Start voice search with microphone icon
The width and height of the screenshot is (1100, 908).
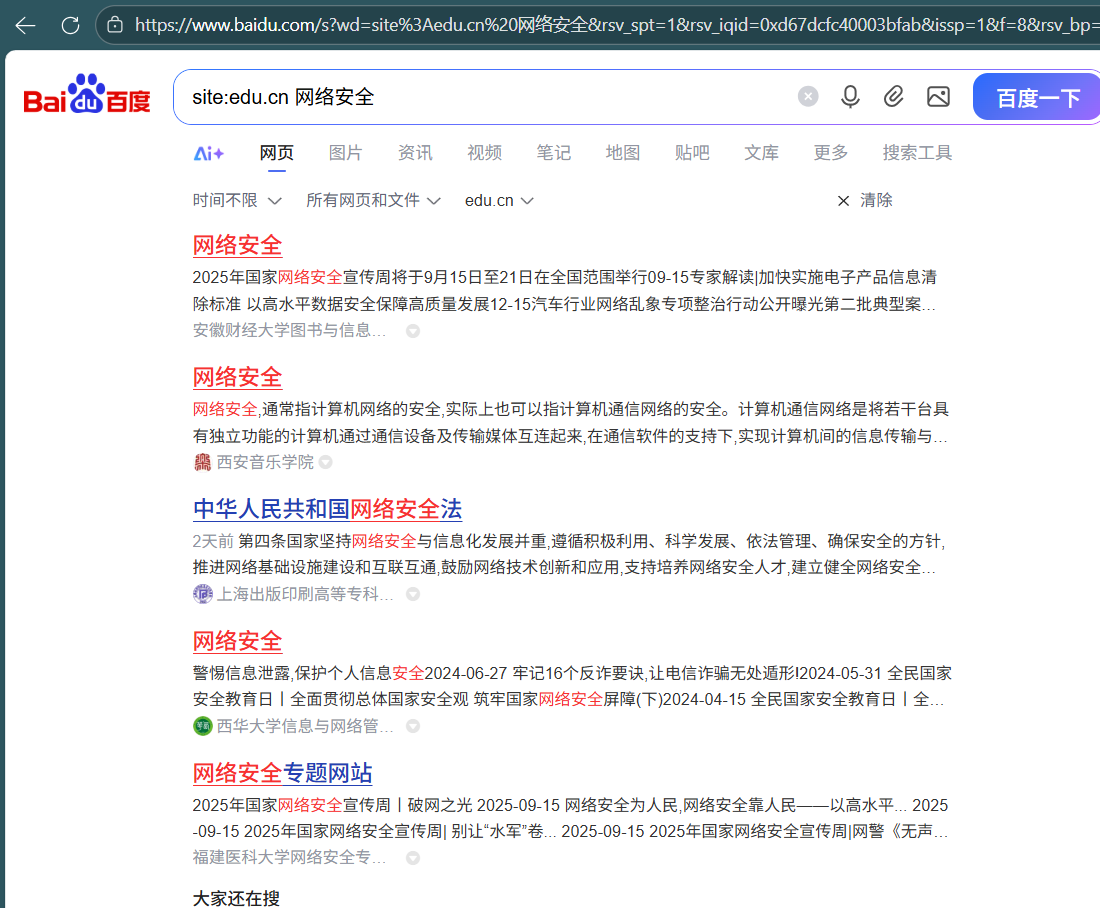[x=850, y=96]
